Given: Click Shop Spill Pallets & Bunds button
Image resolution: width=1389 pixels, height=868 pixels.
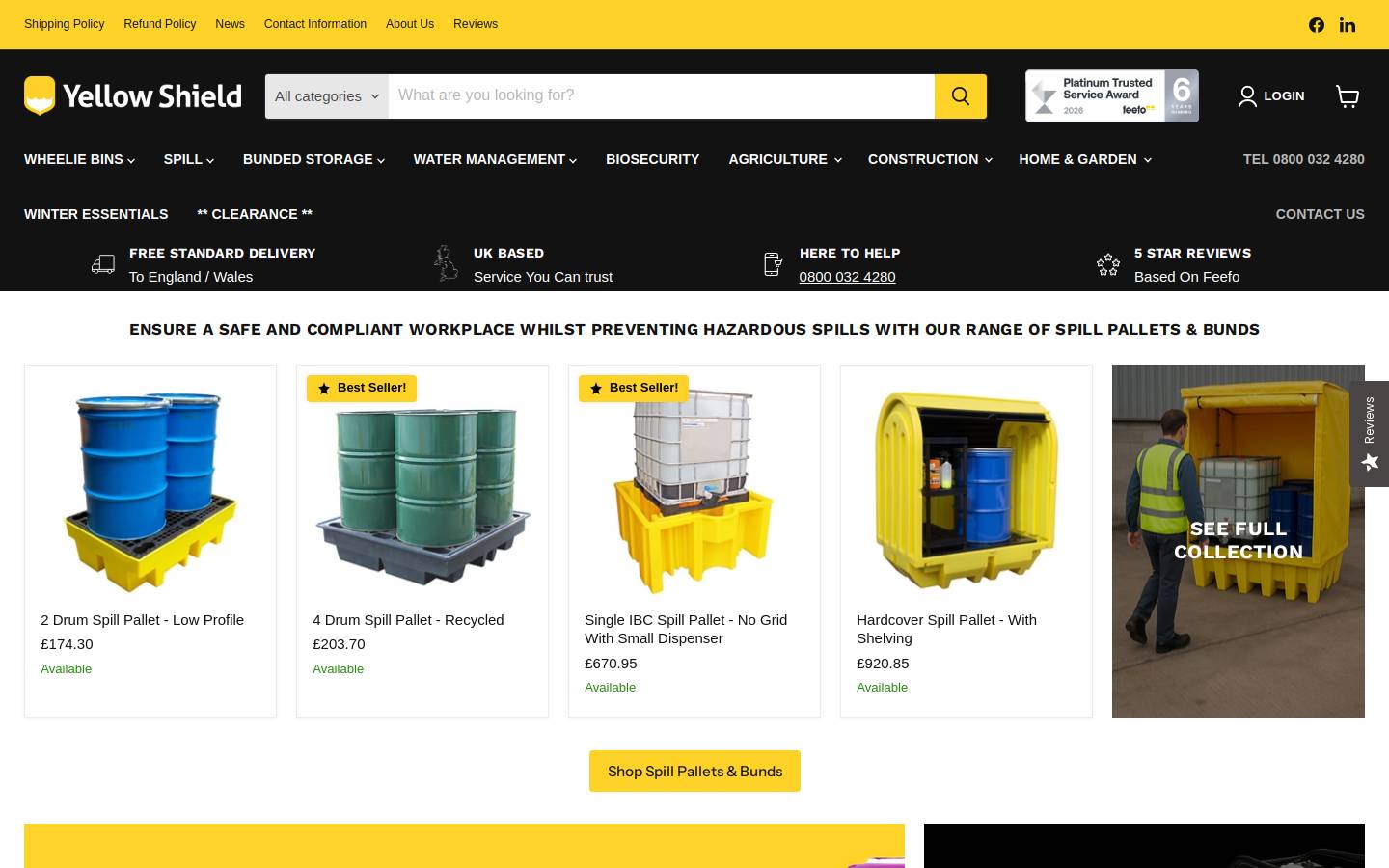Looking at the screenshot, I should 694,772.
